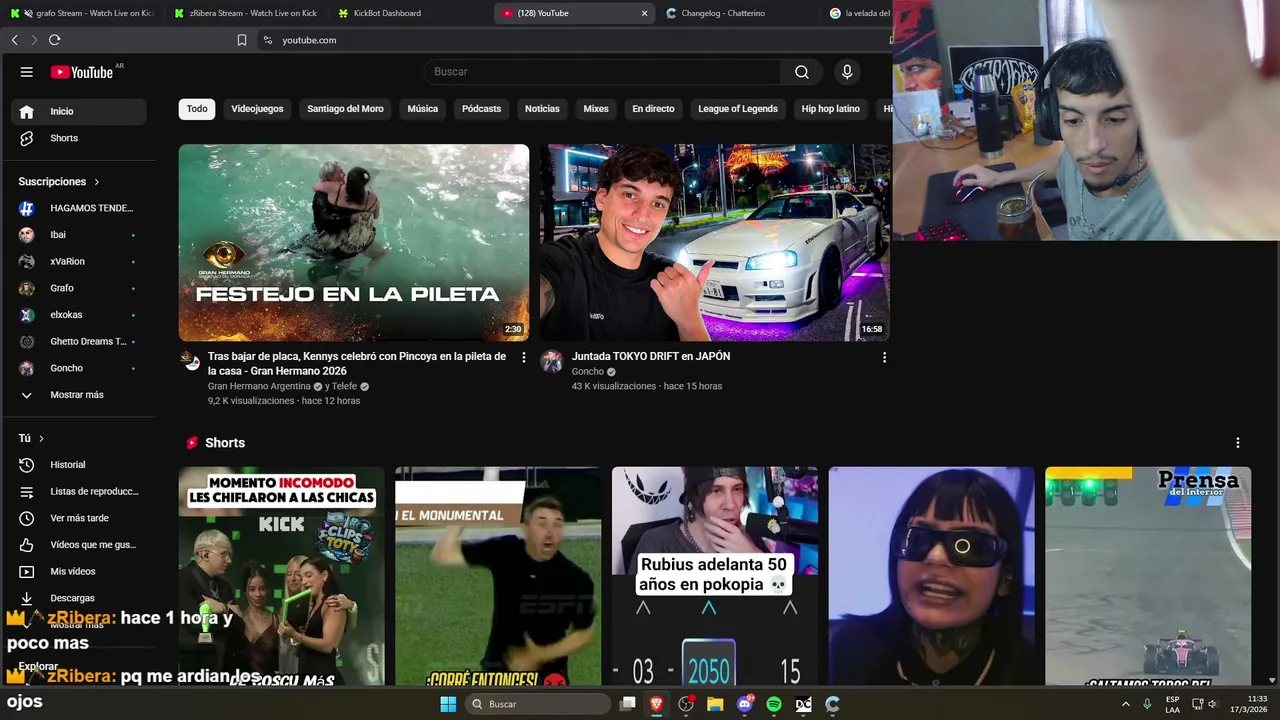
Task: Click the Windows taskbar Buscar box
Action: coord(538,704)
